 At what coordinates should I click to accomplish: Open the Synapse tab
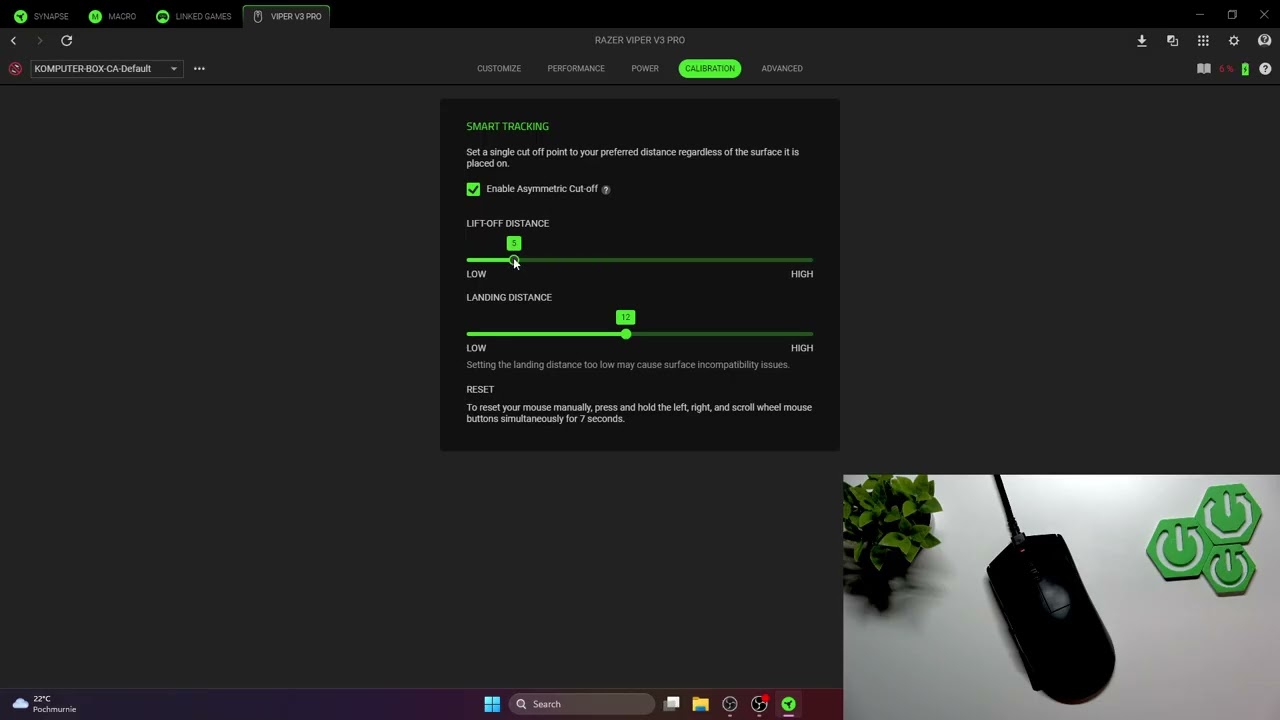pyautogui.click(x=41, y=16)
